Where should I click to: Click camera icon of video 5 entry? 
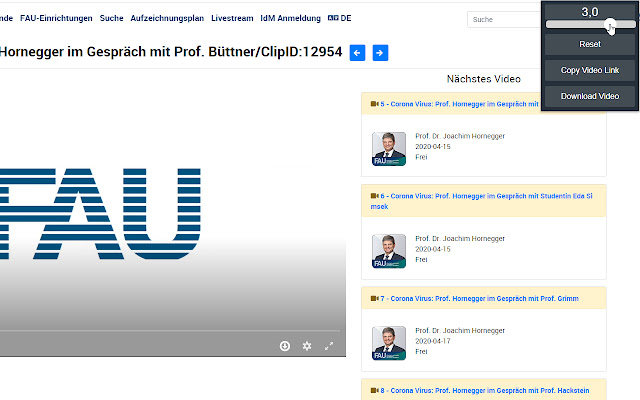[375, 104]
